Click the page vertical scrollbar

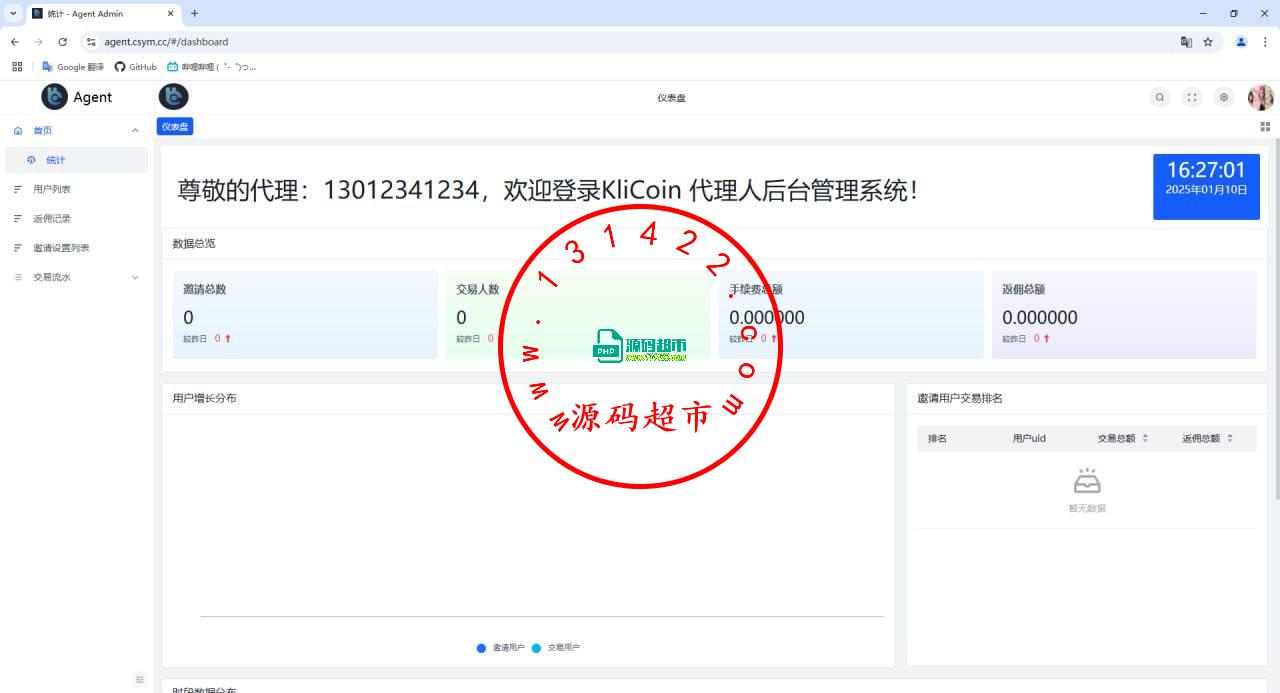pyautogui.click(x=1276, y=318)
